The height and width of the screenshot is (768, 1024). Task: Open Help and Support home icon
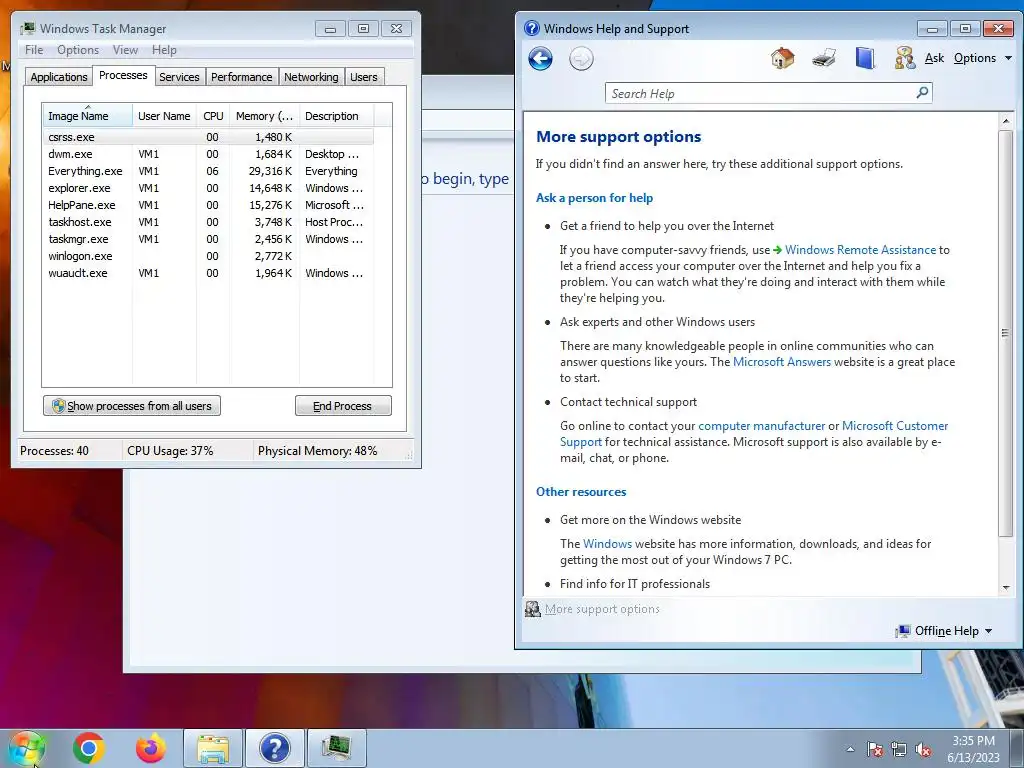[x=782, y=58]
